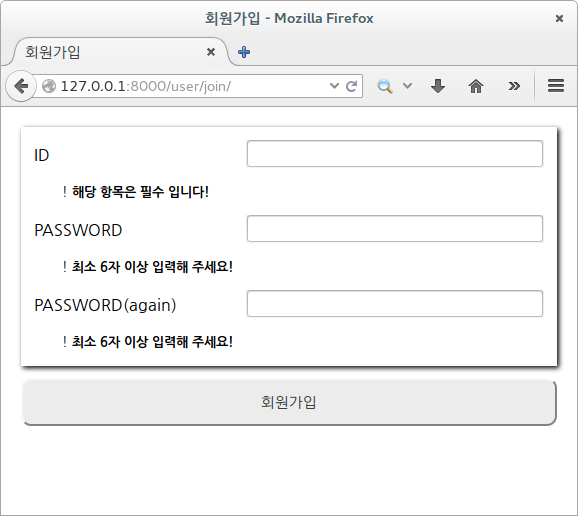Expand the search engine dropdown chevron
The width and height of the screenshot is (578, 516).
[x=407, y=86]
